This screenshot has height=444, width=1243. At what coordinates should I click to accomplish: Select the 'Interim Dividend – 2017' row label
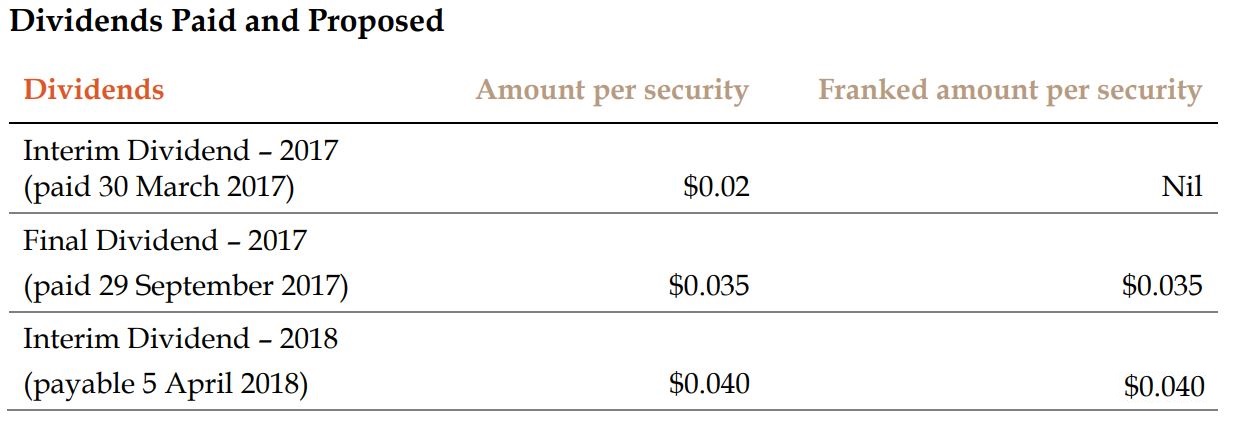pyautogui.click(x=180, y=151)
